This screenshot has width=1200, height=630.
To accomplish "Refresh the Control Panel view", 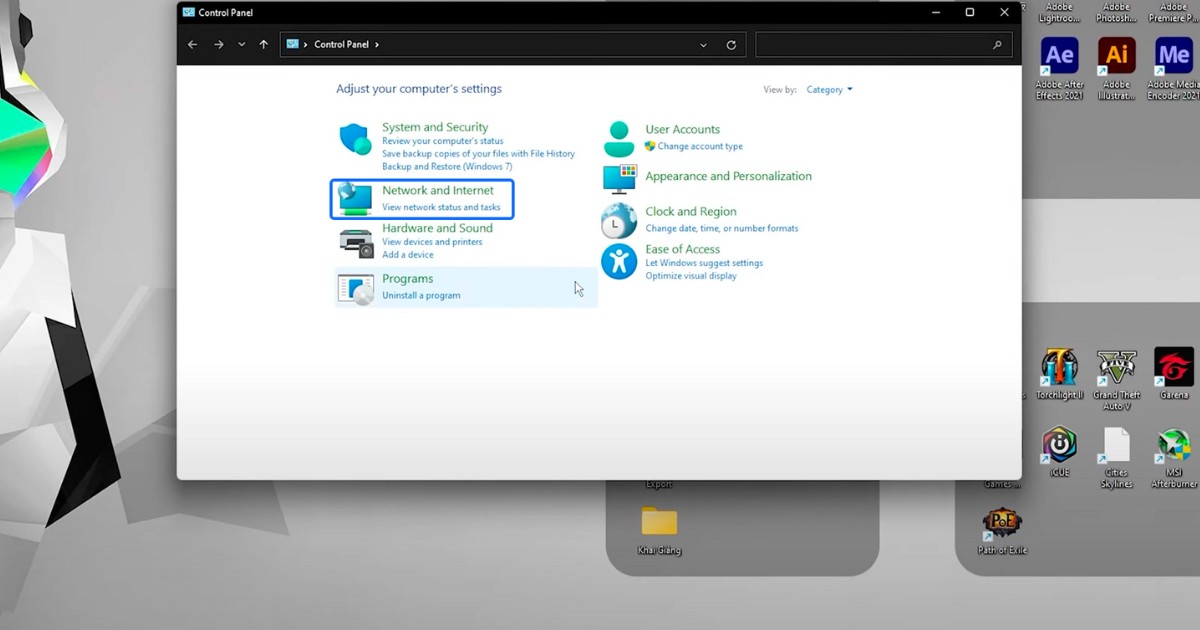I will (731, 45).
